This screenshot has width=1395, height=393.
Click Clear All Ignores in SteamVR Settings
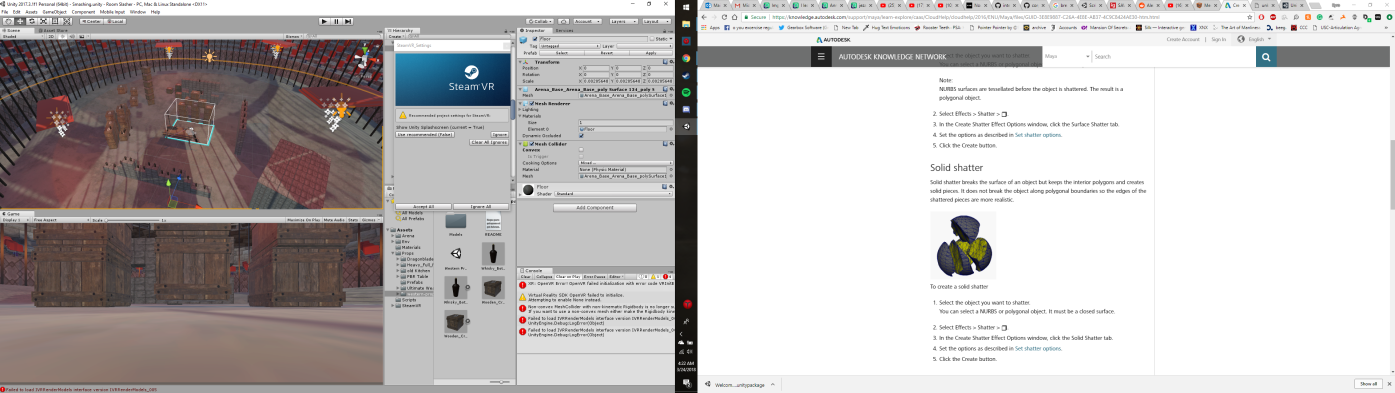coord(489,143)
